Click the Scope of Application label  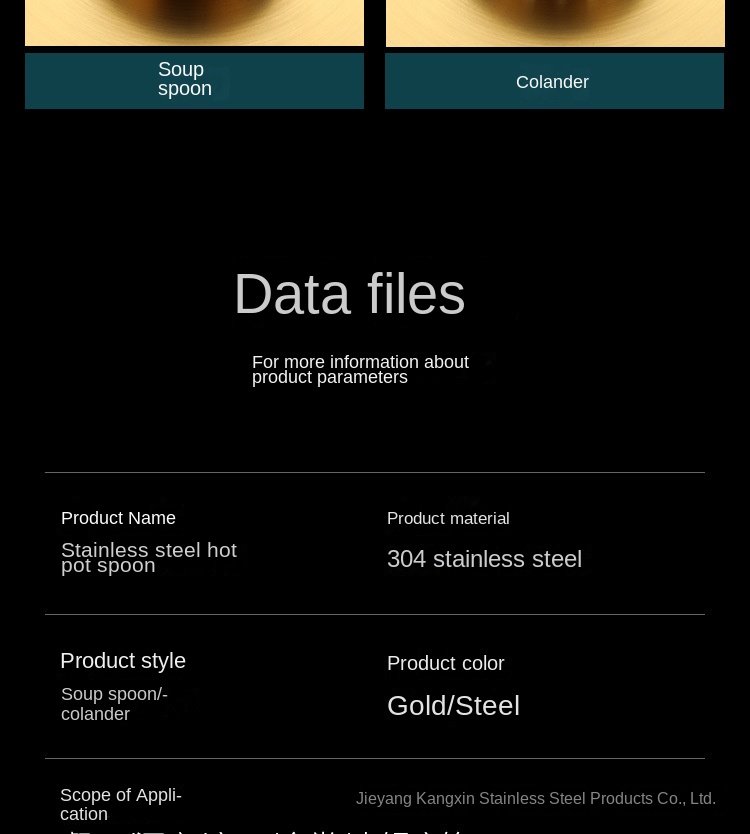121,804
